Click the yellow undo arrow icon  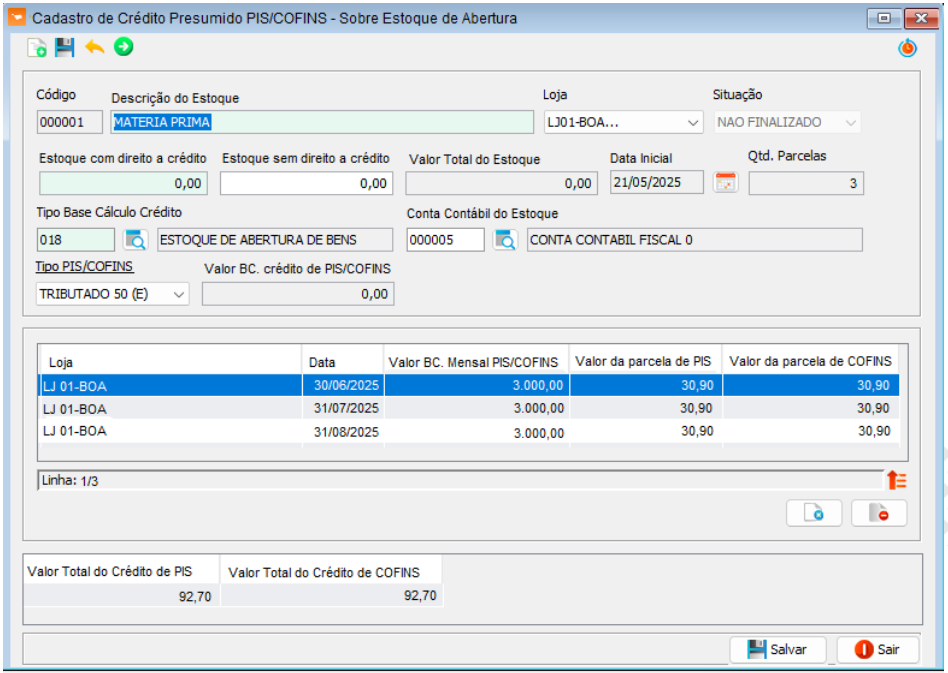pos(94,48)
